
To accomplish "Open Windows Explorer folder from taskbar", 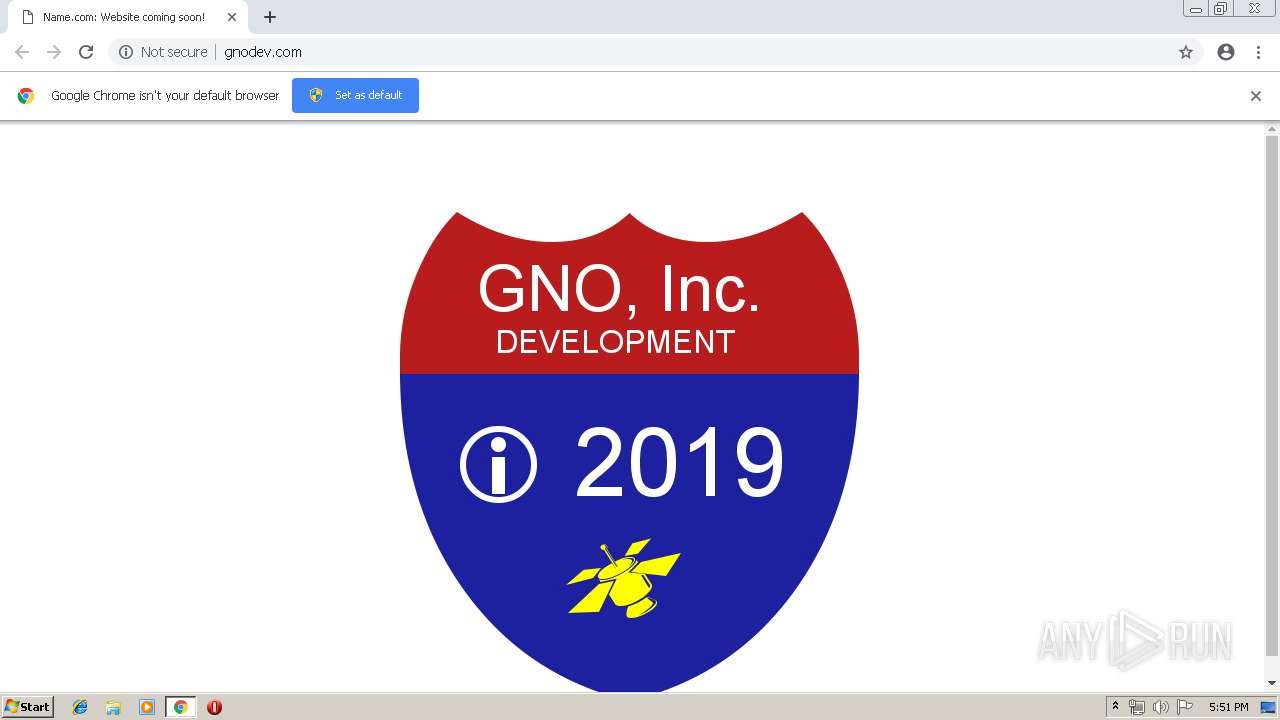I will click(x=113, y=707).
